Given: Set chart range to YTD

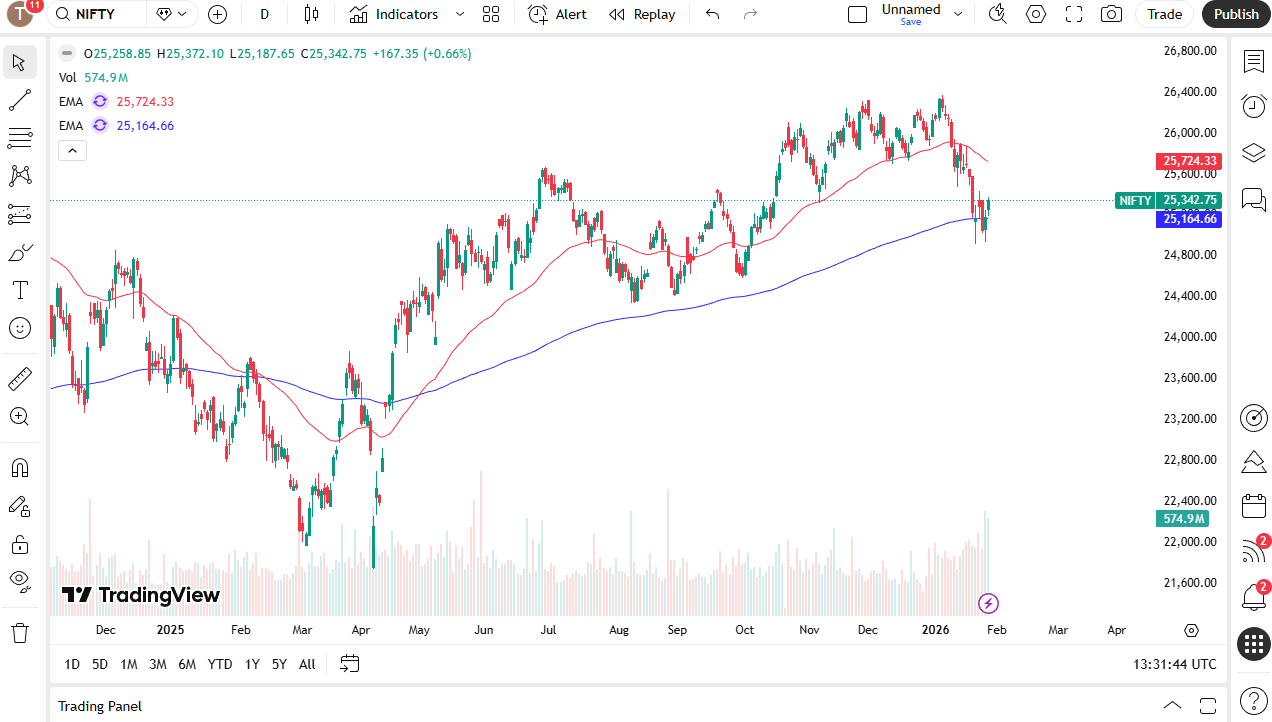Looking at the screenshot, I should pyautogui.click(x=220, y=664).
